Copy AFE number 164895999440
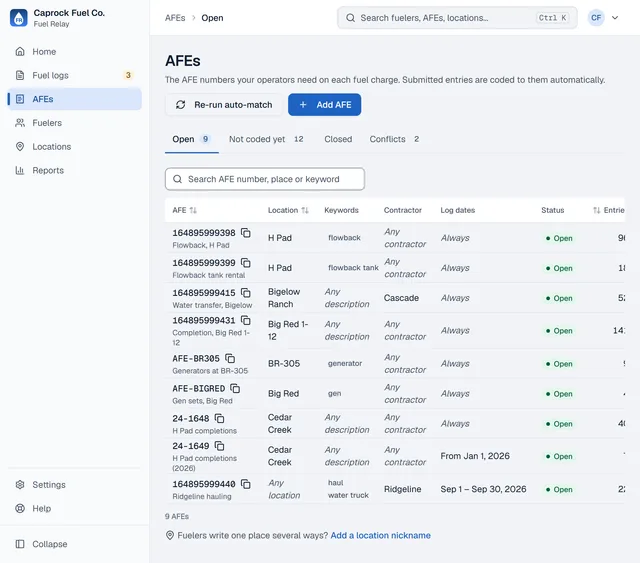Viewport: 640px width, 563px height. (x=246, y=484)
